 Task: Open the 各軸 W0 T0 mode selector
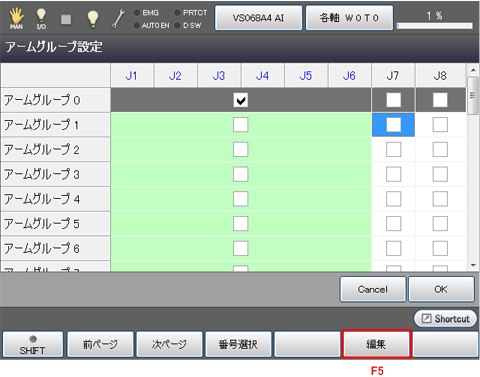click(349, 18)
